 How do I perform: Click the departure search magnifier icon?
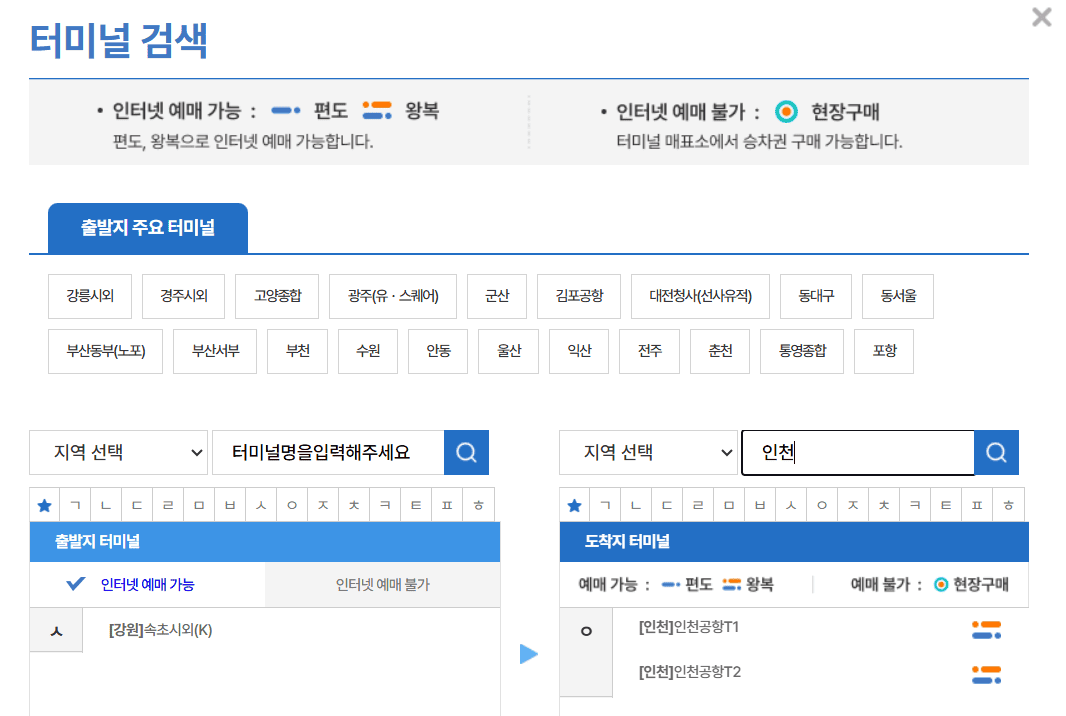coord(466,453)
